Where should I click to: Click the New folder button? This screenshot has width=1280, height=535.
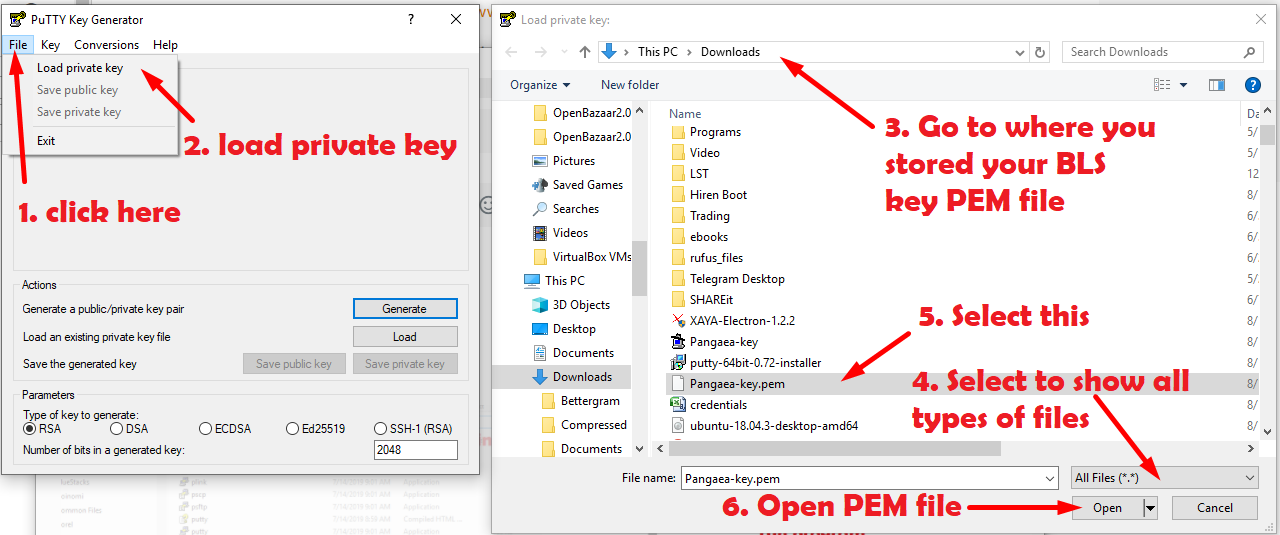pyautogui.click(x=630, y=85)
